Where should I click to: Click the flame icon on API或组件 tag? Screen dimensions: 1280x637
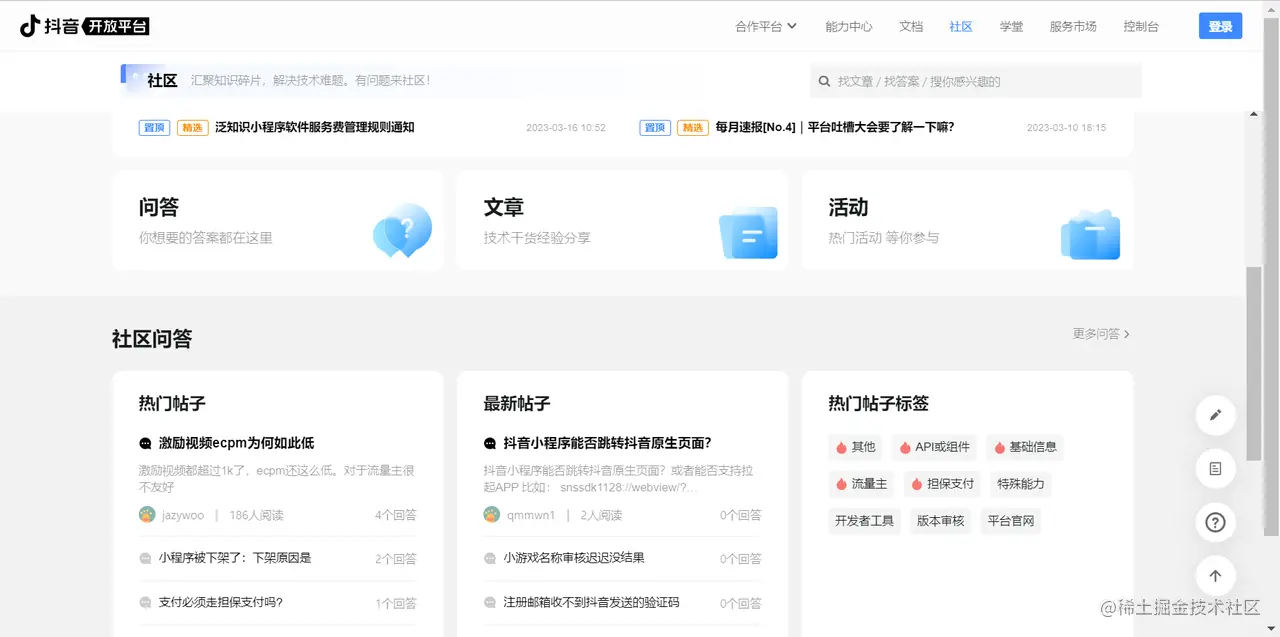[905, 447]
